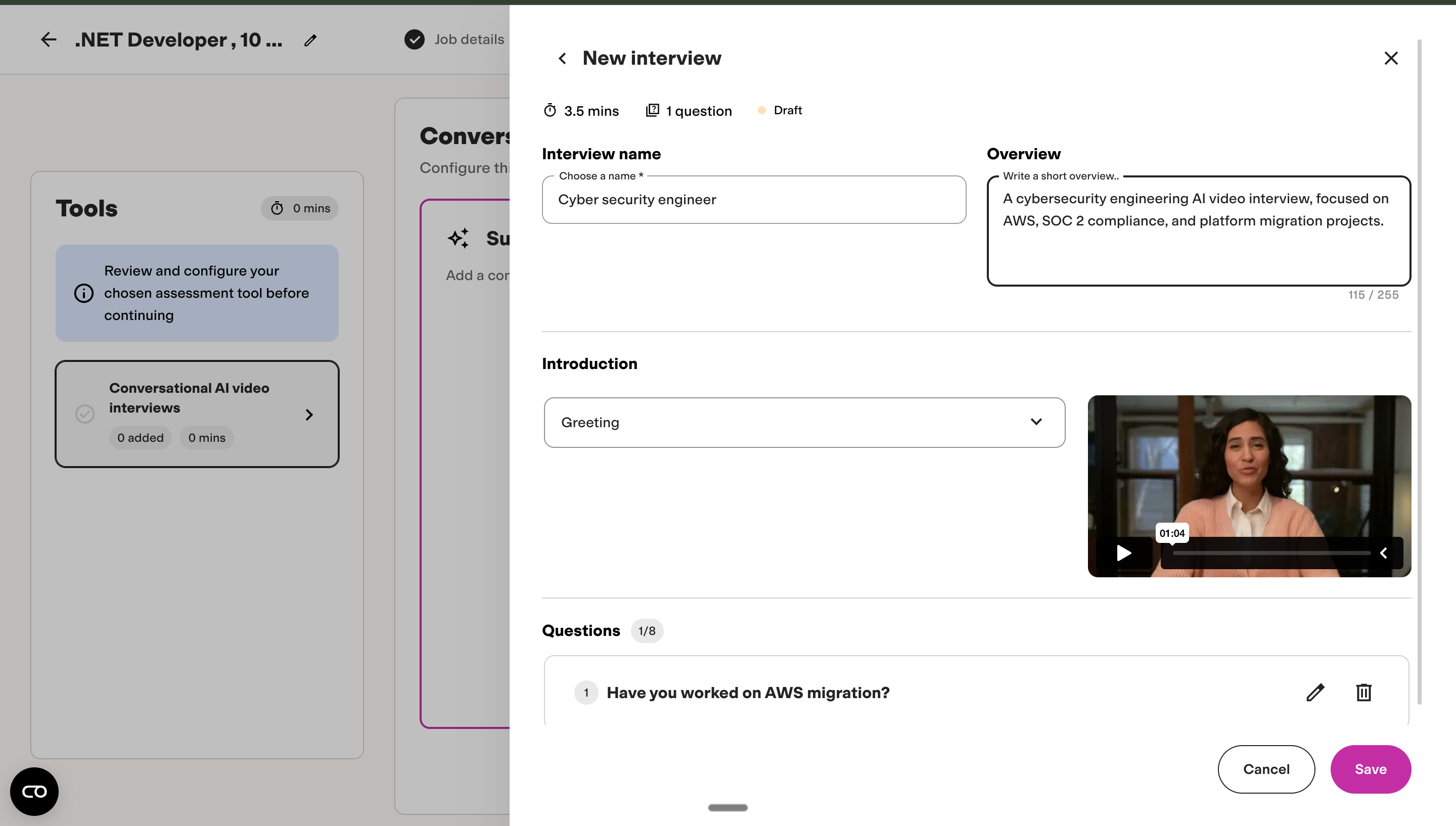
Task: Click the question number 1 badge
Action: click(x=586, y=693)
